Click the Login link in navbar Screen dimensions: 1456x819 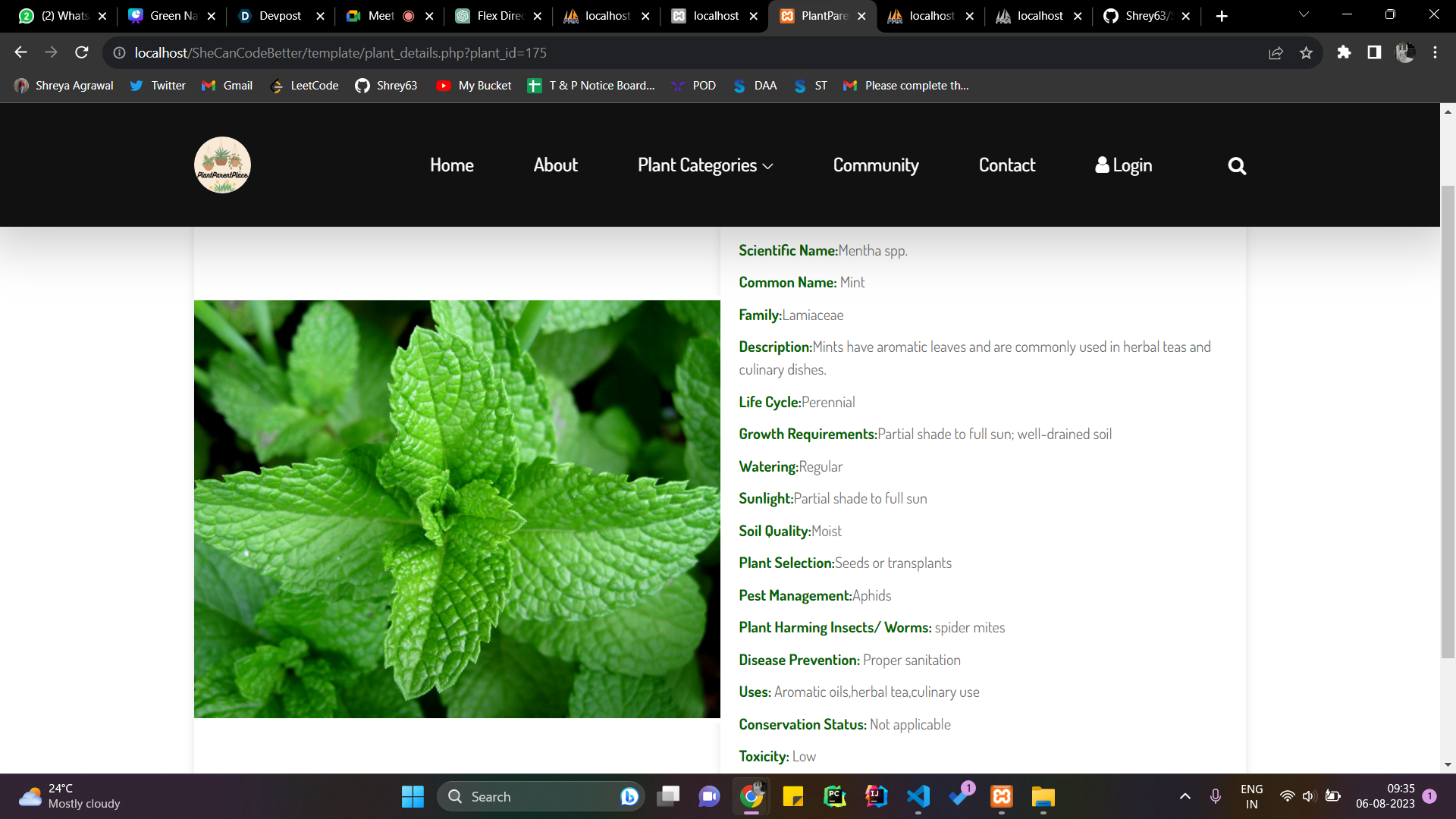pos(1123,165)
